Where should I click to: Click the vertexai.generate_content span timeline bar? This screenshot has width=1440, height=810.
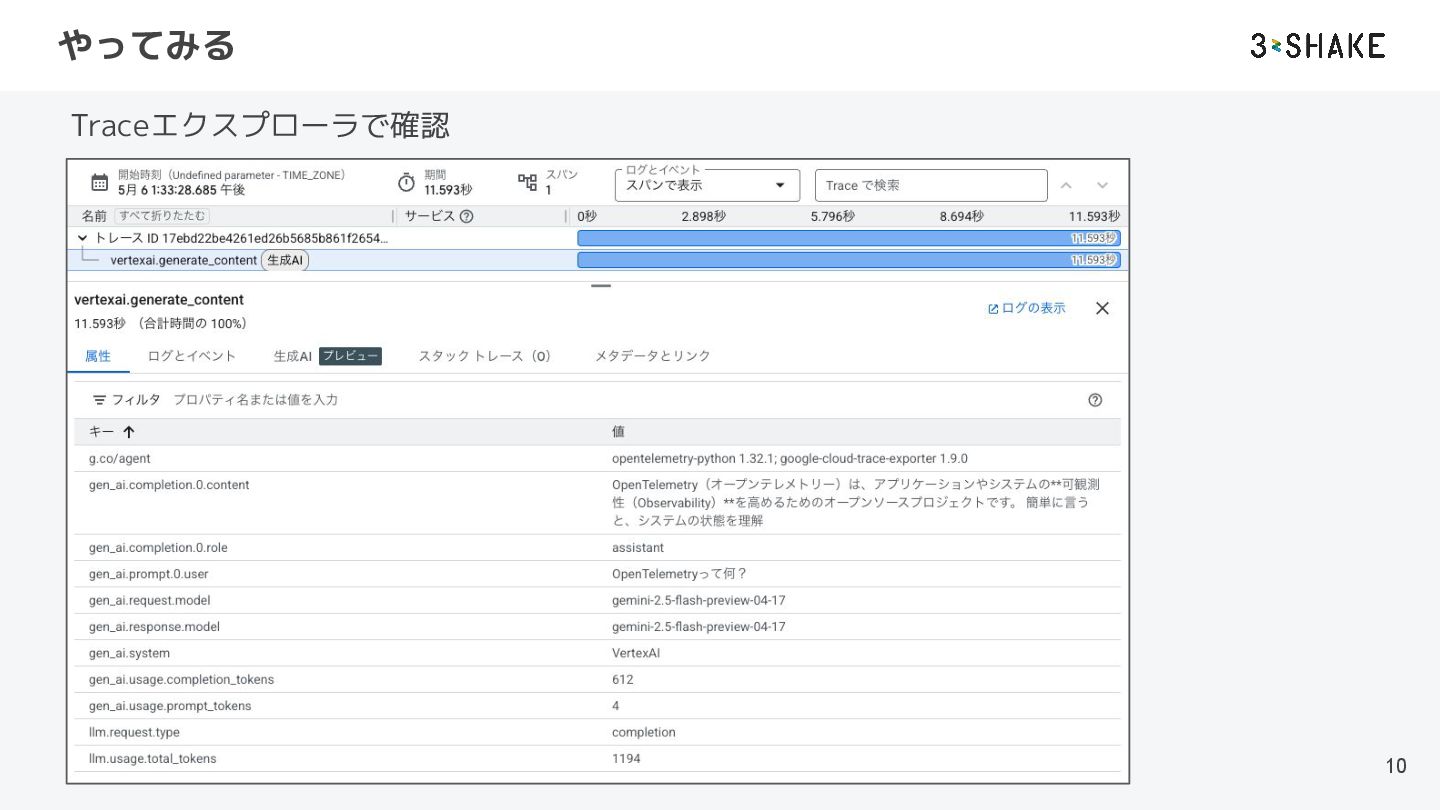[x=848, y=260]
